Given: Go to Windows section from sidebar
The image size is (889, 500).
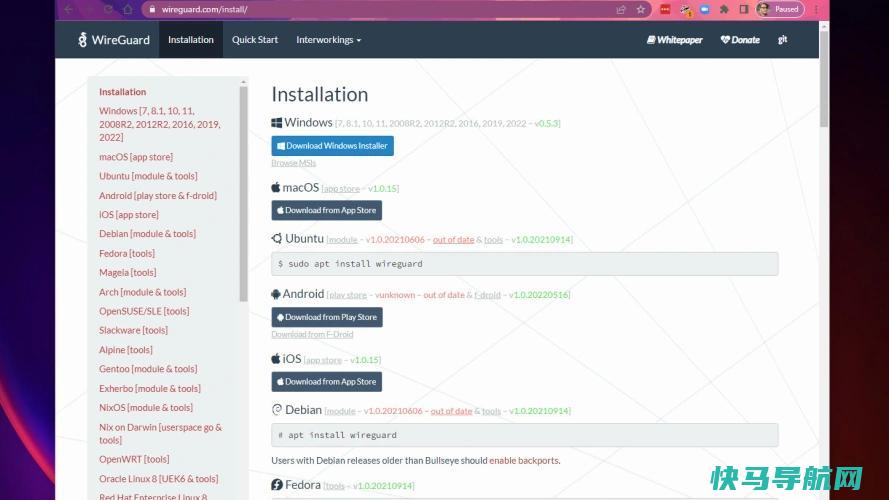Looking at the screenshot, I should point(160,124).
